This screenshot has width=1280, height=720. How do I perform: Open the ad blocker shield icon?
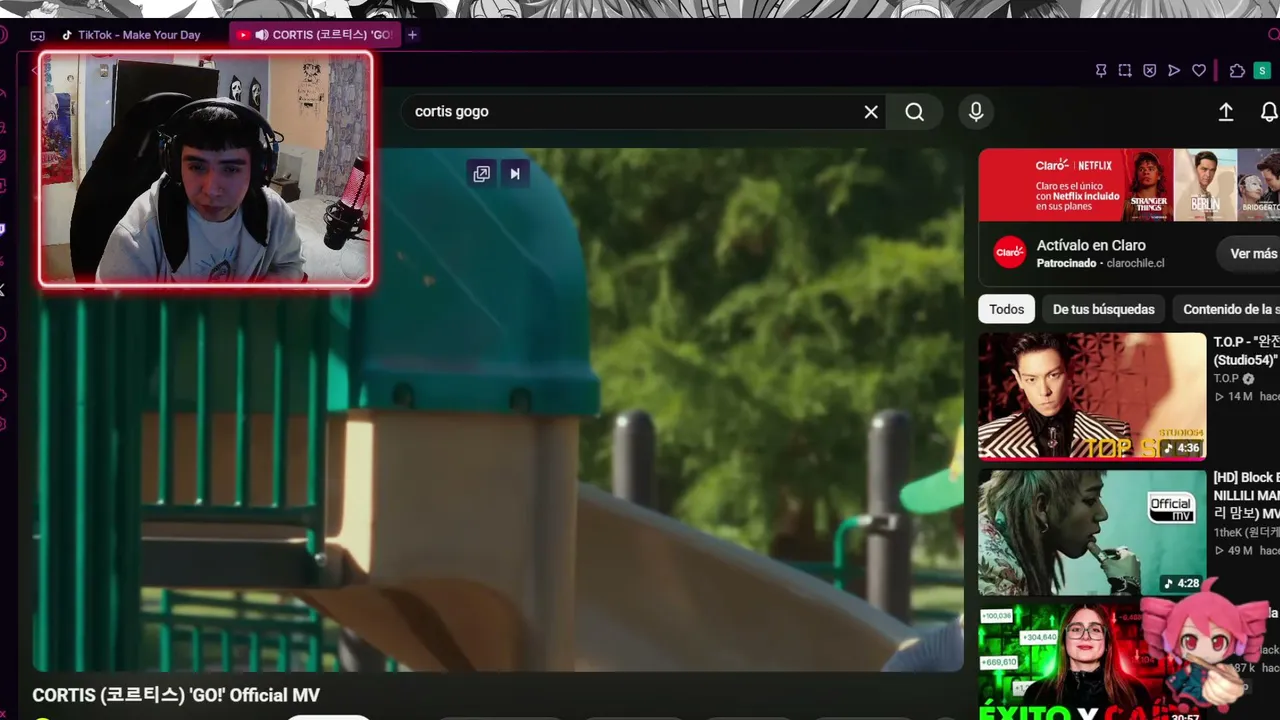point(1149,71)
